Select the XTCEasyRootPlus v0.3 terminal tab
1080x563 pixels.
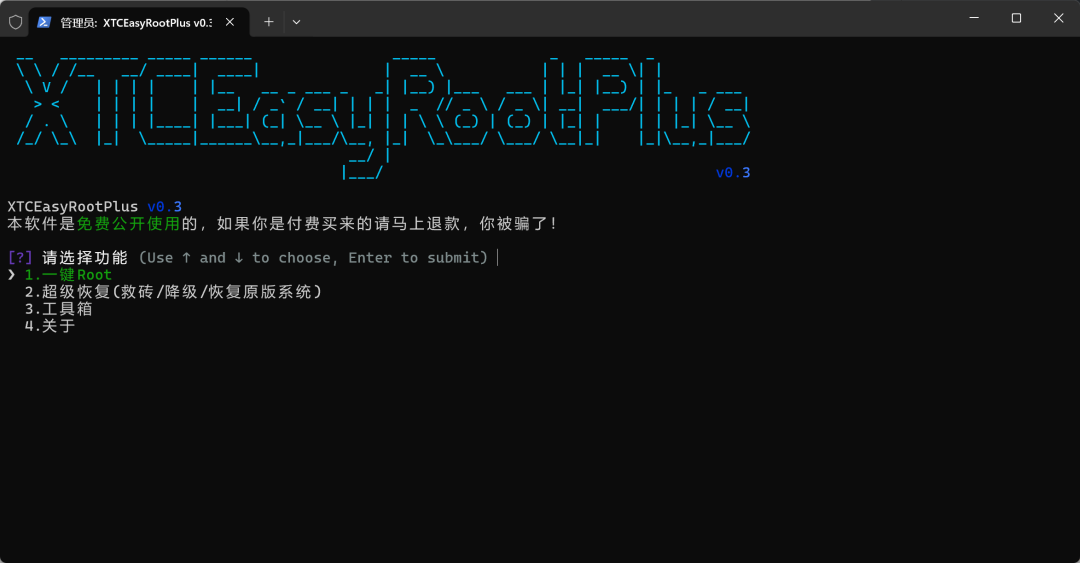pos(136,22)
